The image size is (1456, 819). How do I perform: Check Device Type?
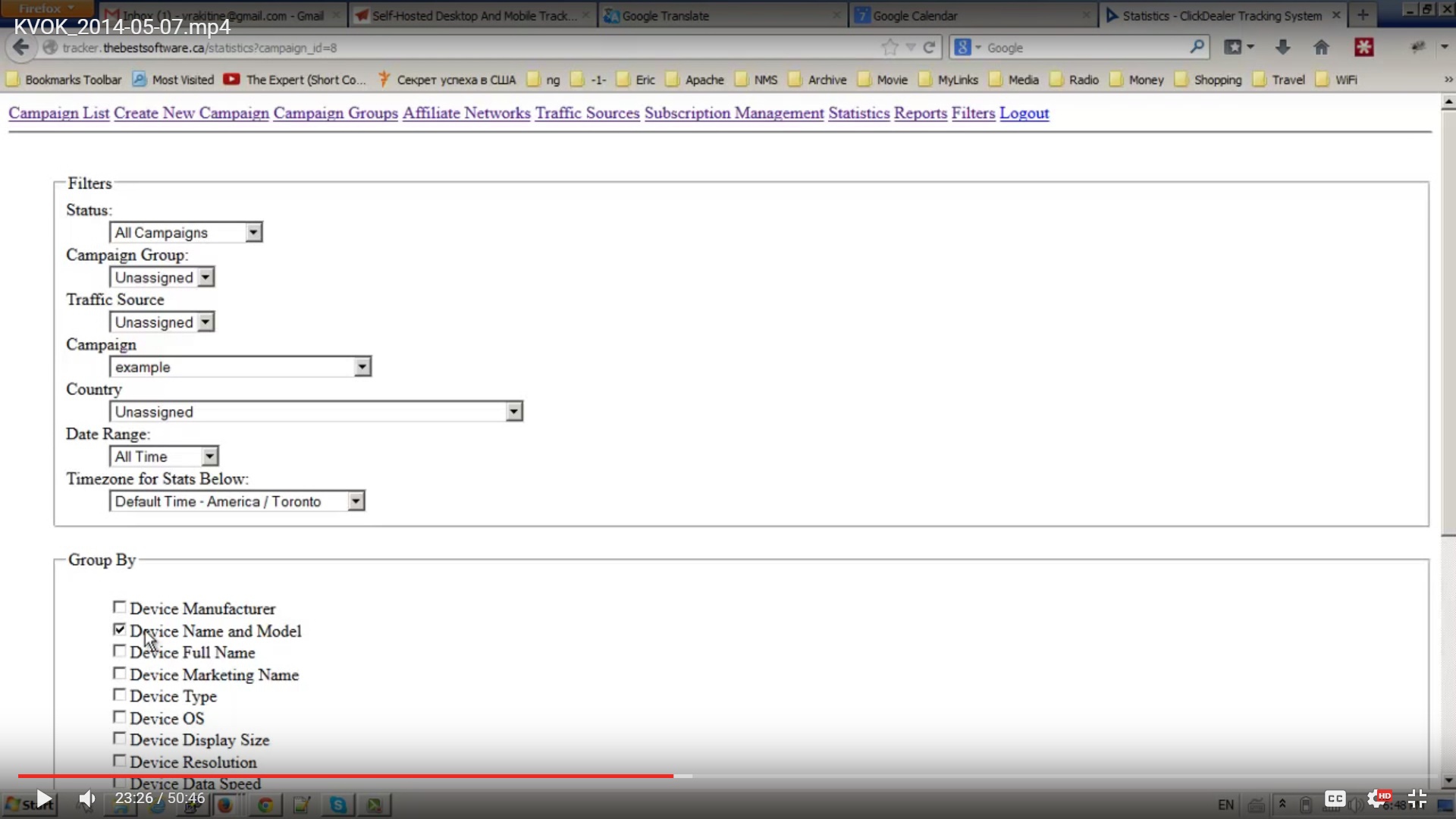(119, 695)
